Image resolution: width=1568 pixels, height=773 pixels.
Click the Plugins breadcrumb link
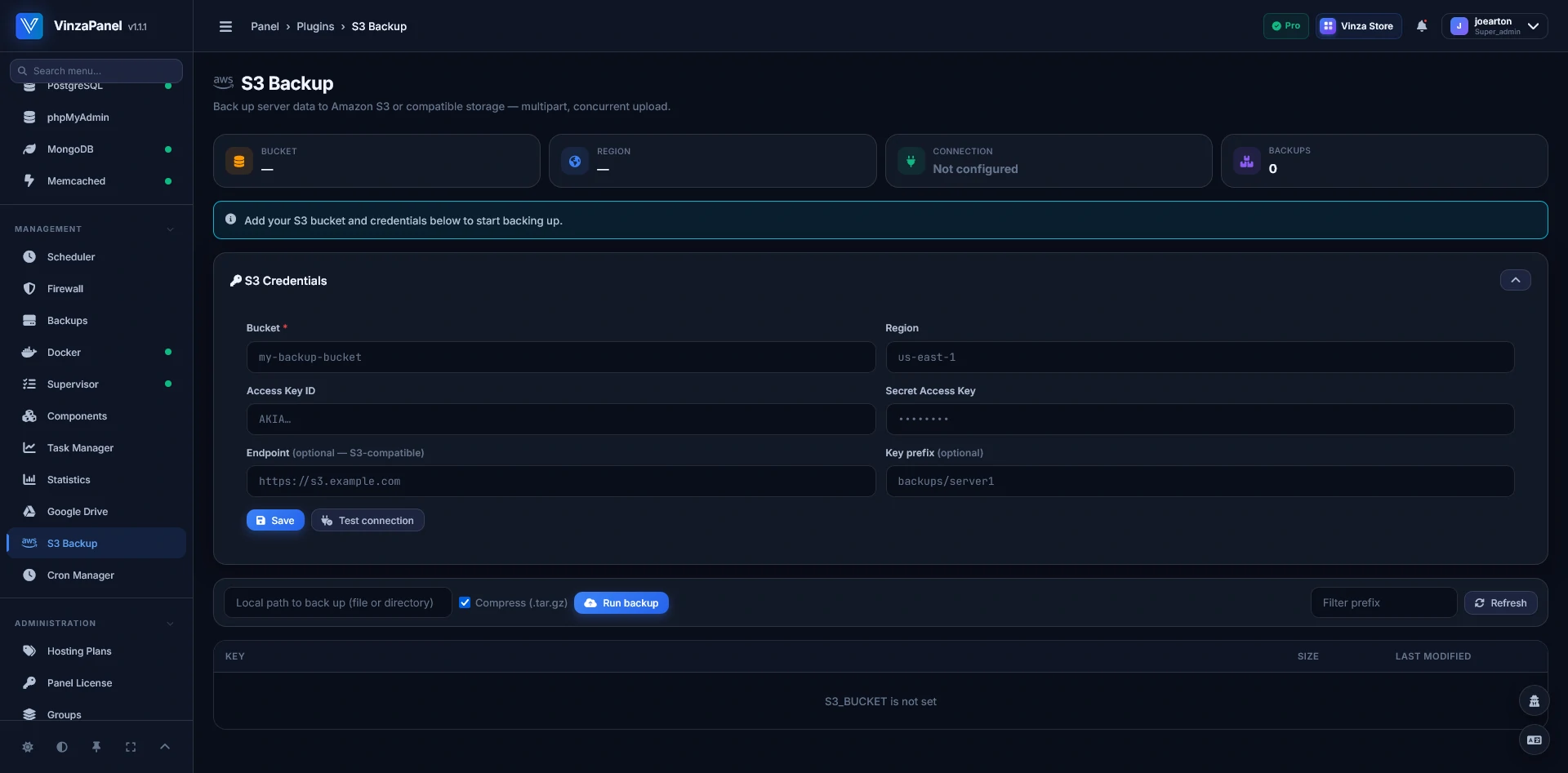point(315,26)
